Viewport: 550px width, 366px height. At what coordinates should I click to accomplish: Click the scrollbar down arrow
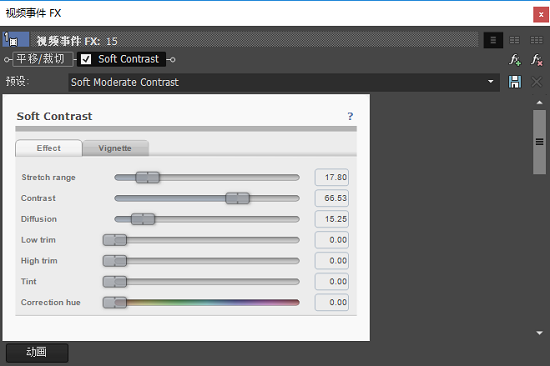click(539, 333)
